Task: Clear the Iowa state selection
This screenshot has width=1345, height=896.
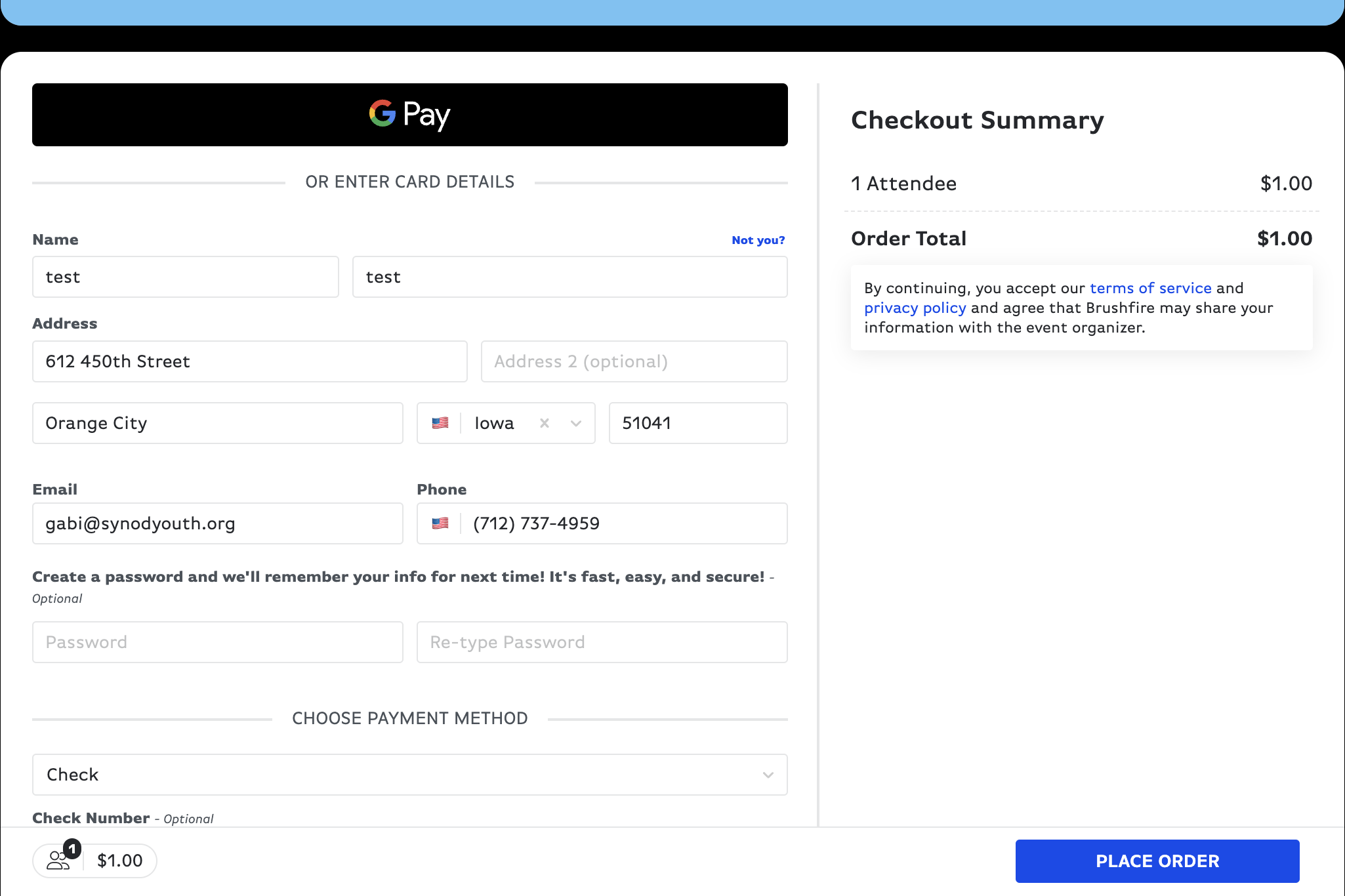Action: (545, 423)
